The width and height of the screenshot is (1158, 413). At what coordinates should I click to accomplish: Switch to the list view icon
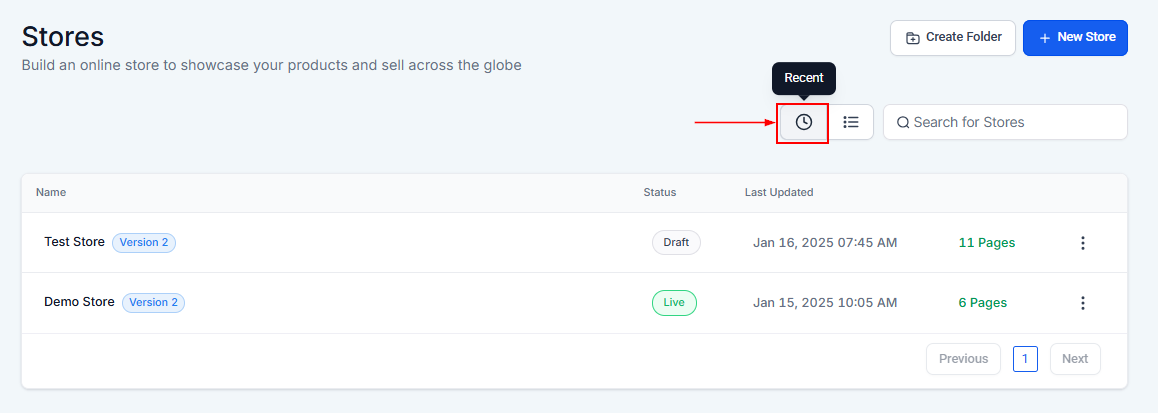851,122
